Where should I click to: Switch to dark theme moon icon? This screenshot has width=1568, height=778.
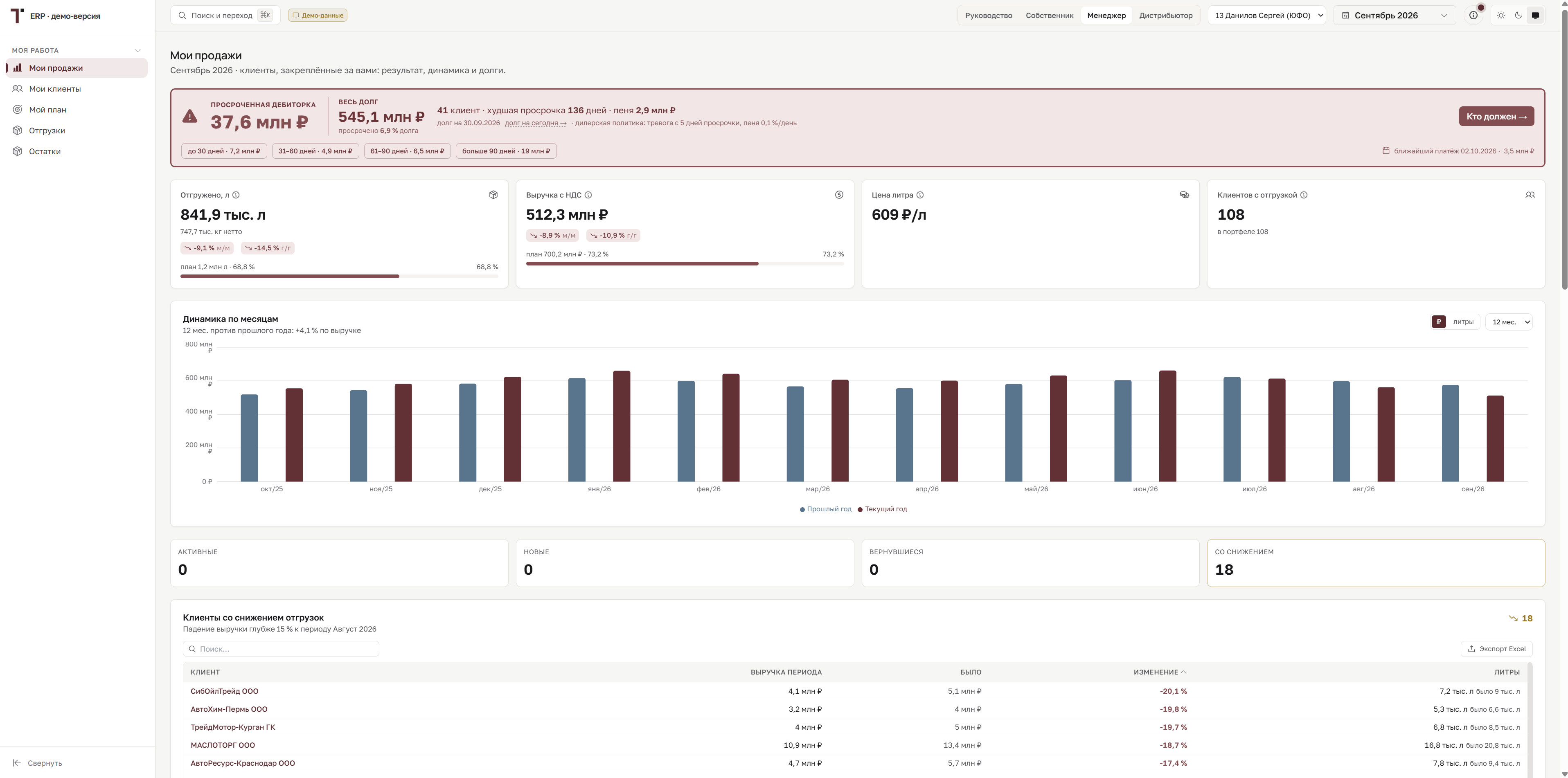pos(1518,15)
